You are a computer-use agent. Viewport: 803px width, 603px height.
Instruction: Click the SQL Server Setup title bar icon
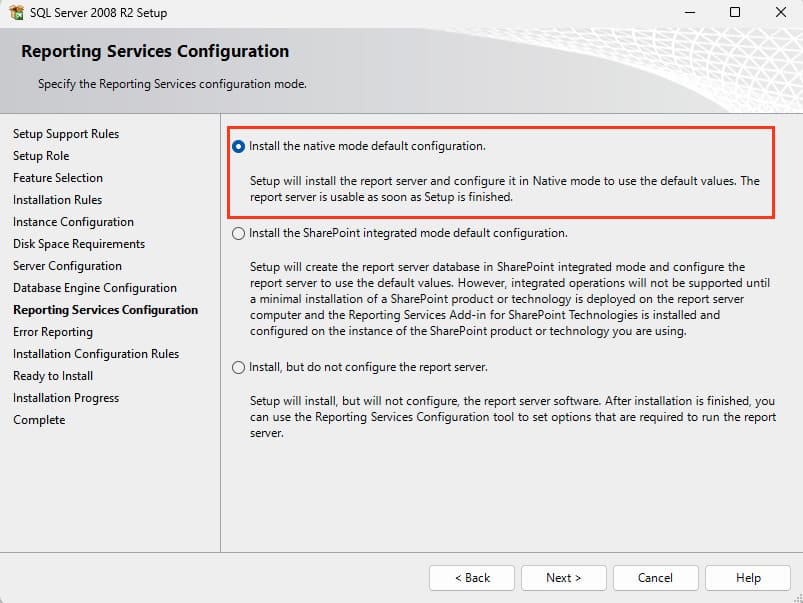tap(16, 13)
